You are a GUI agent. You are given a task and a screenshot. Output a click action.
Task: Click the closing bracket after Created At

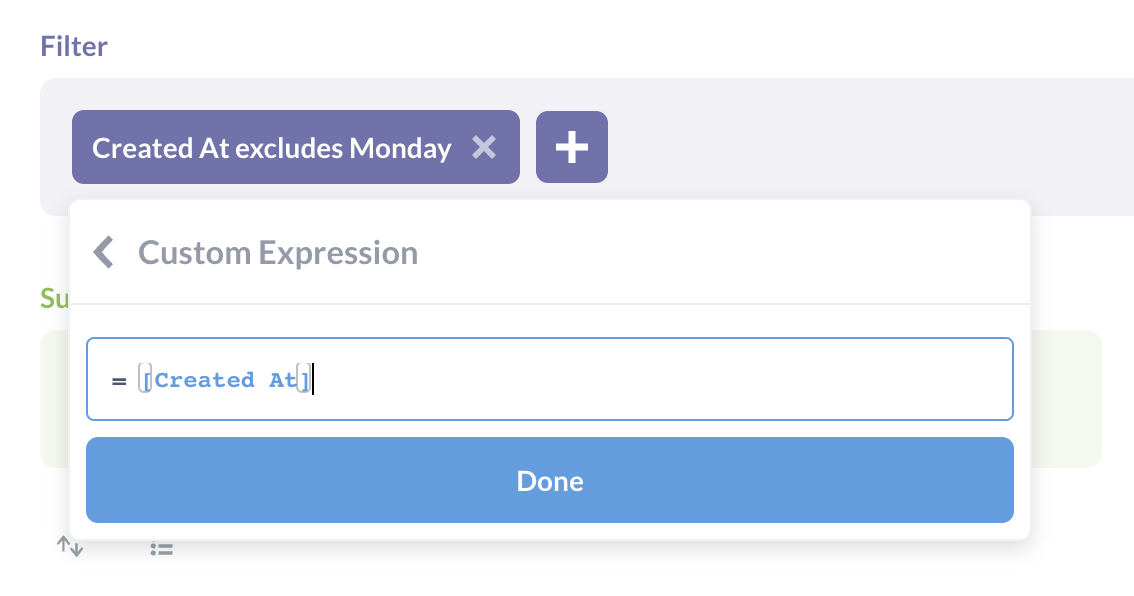(303, 380)
